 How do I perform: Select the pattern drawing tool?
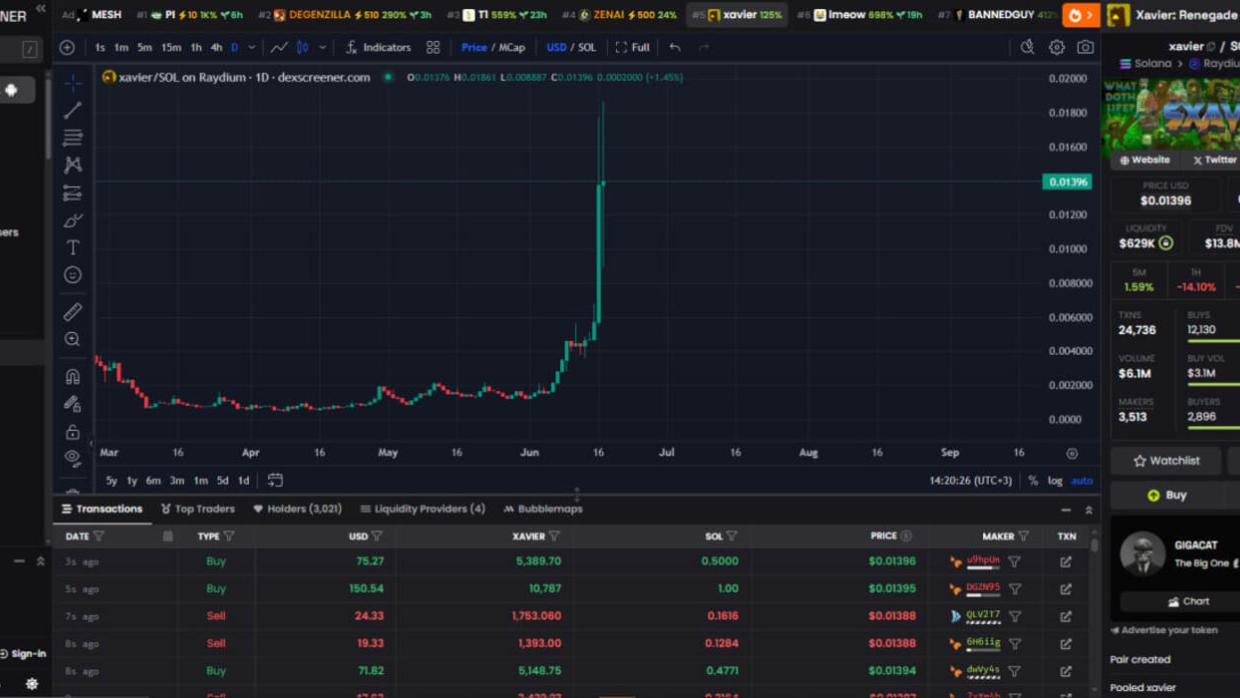(72, 165)
